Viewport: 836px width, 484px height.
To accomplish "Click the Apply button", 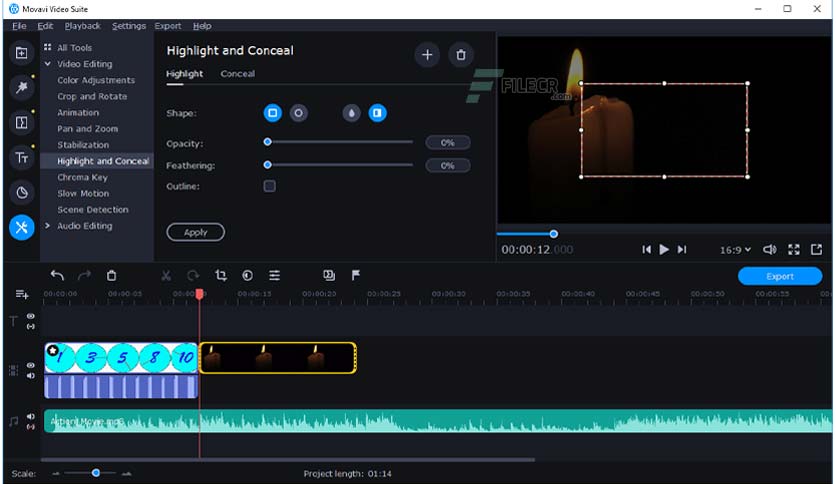I will pyautogui.click(x=196, y=232).
